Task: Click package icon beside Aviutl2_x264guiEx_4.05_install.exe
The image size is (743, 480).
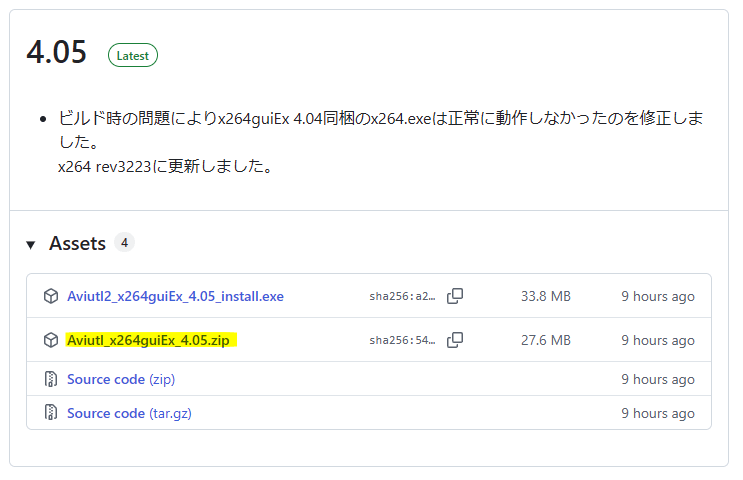Action: [x=51, y=296]
